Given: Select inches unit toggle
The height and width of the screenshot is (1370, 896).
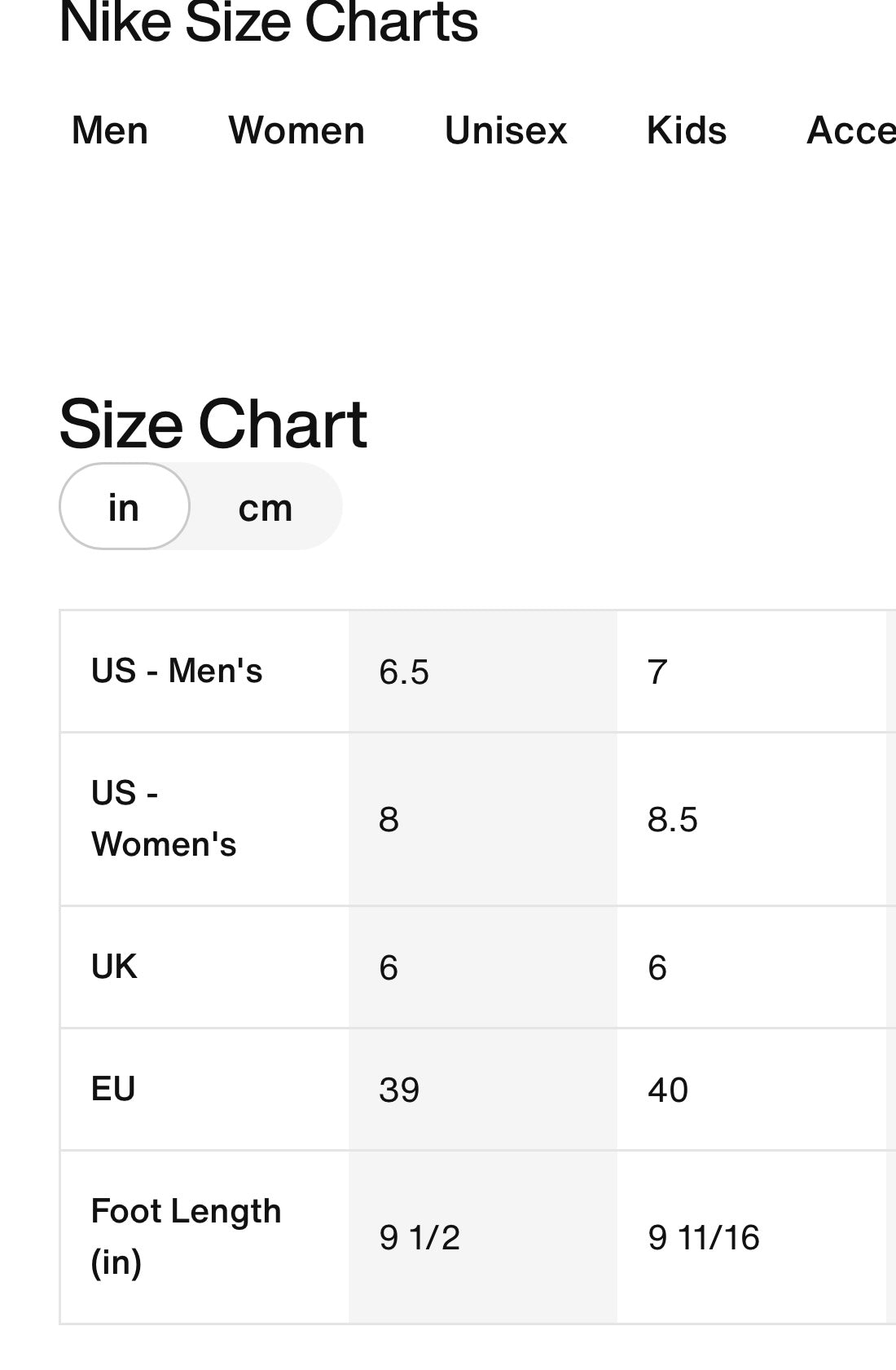Looking at the screenshot, I should click(125, 506).
